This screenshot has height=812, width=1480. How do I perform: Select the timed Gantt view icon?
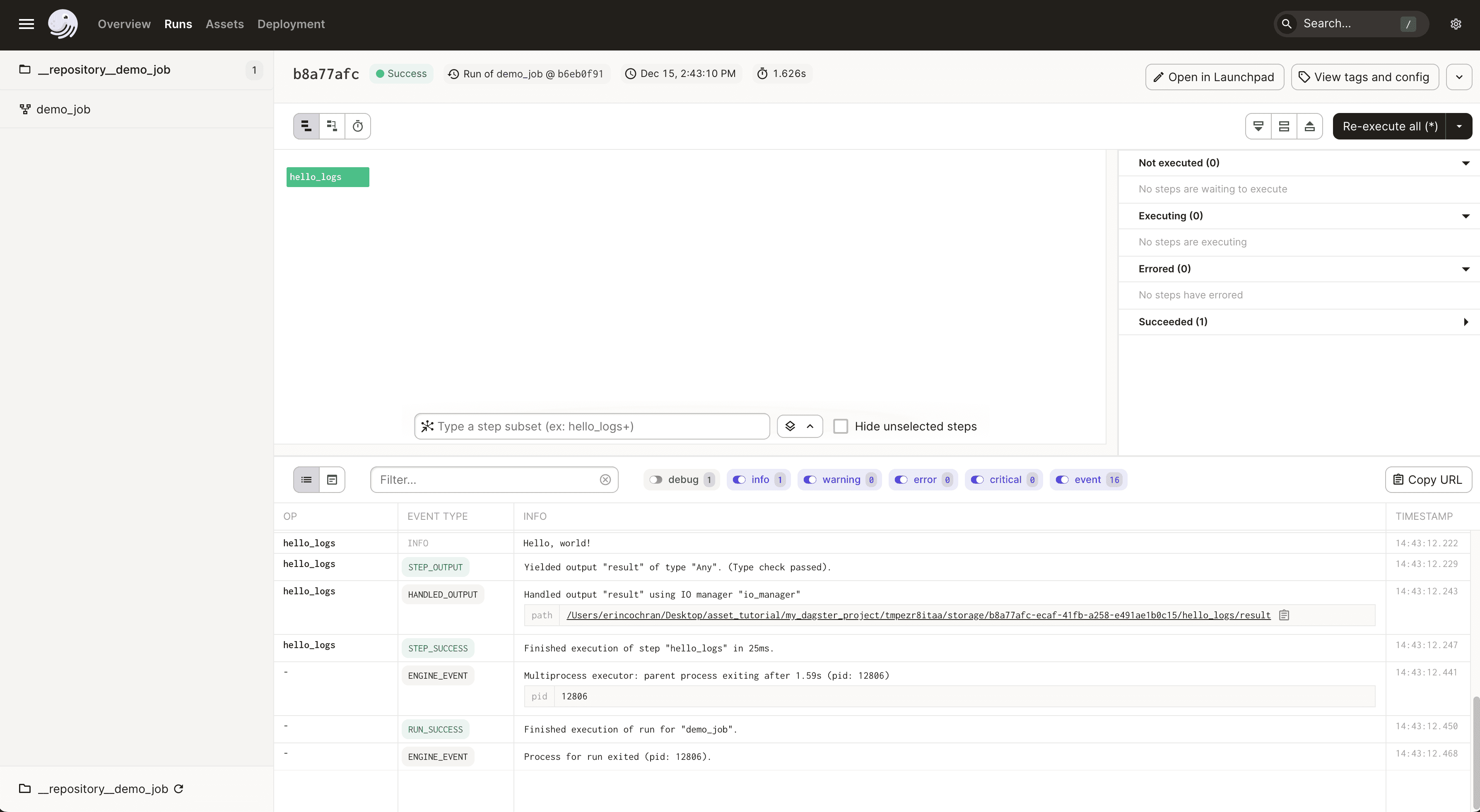pyautogui.click(x=358, y=126)
